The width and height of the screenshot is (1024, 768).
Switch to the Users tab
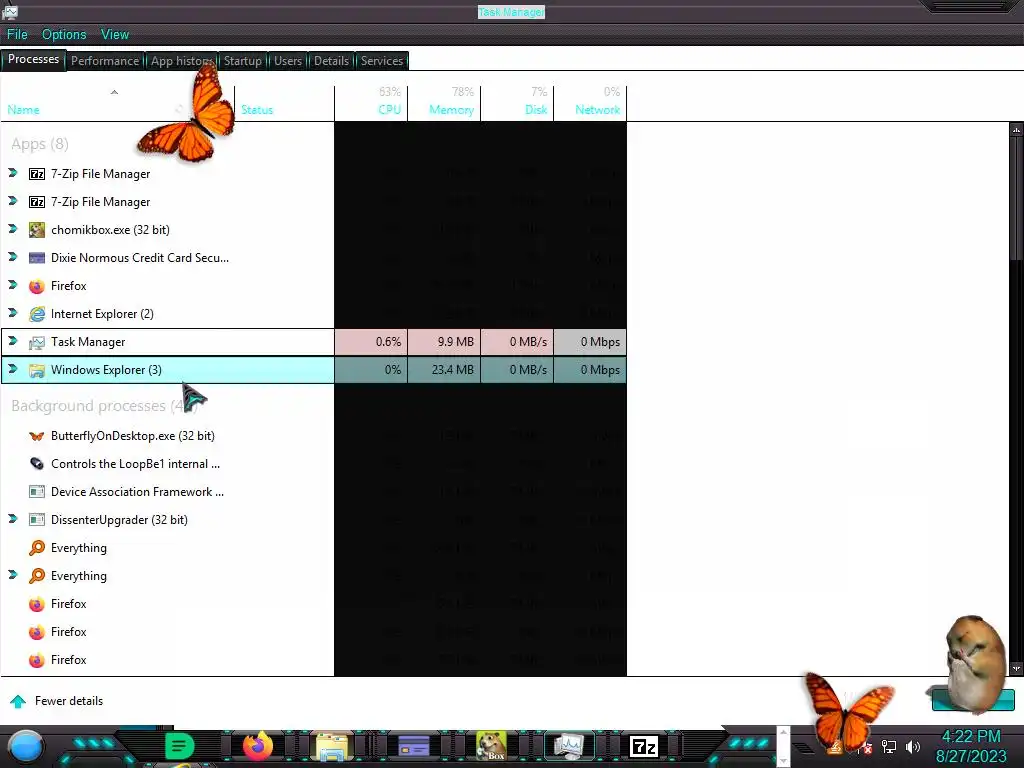click(x=287, y=61)
